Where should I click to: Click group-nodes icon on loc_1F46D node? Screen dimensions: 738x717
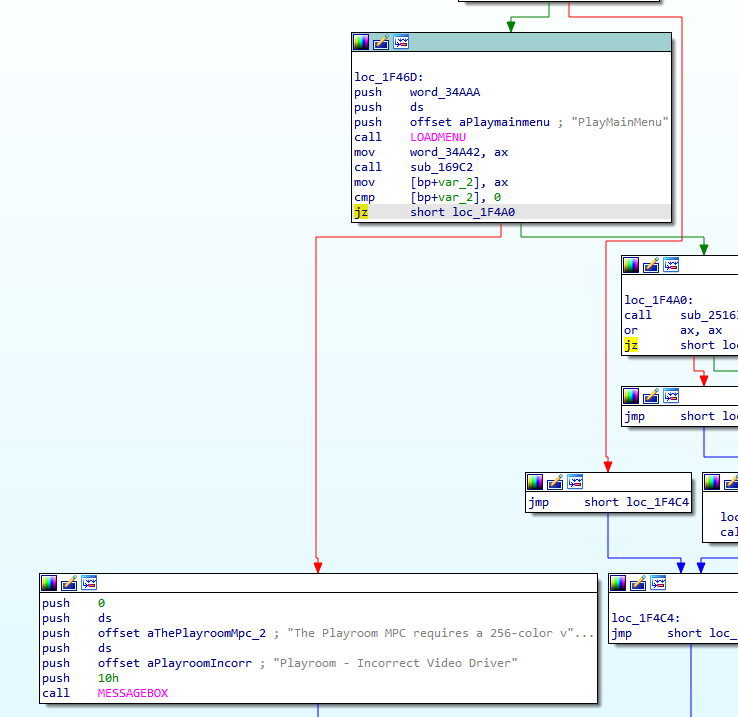(401, 42)
